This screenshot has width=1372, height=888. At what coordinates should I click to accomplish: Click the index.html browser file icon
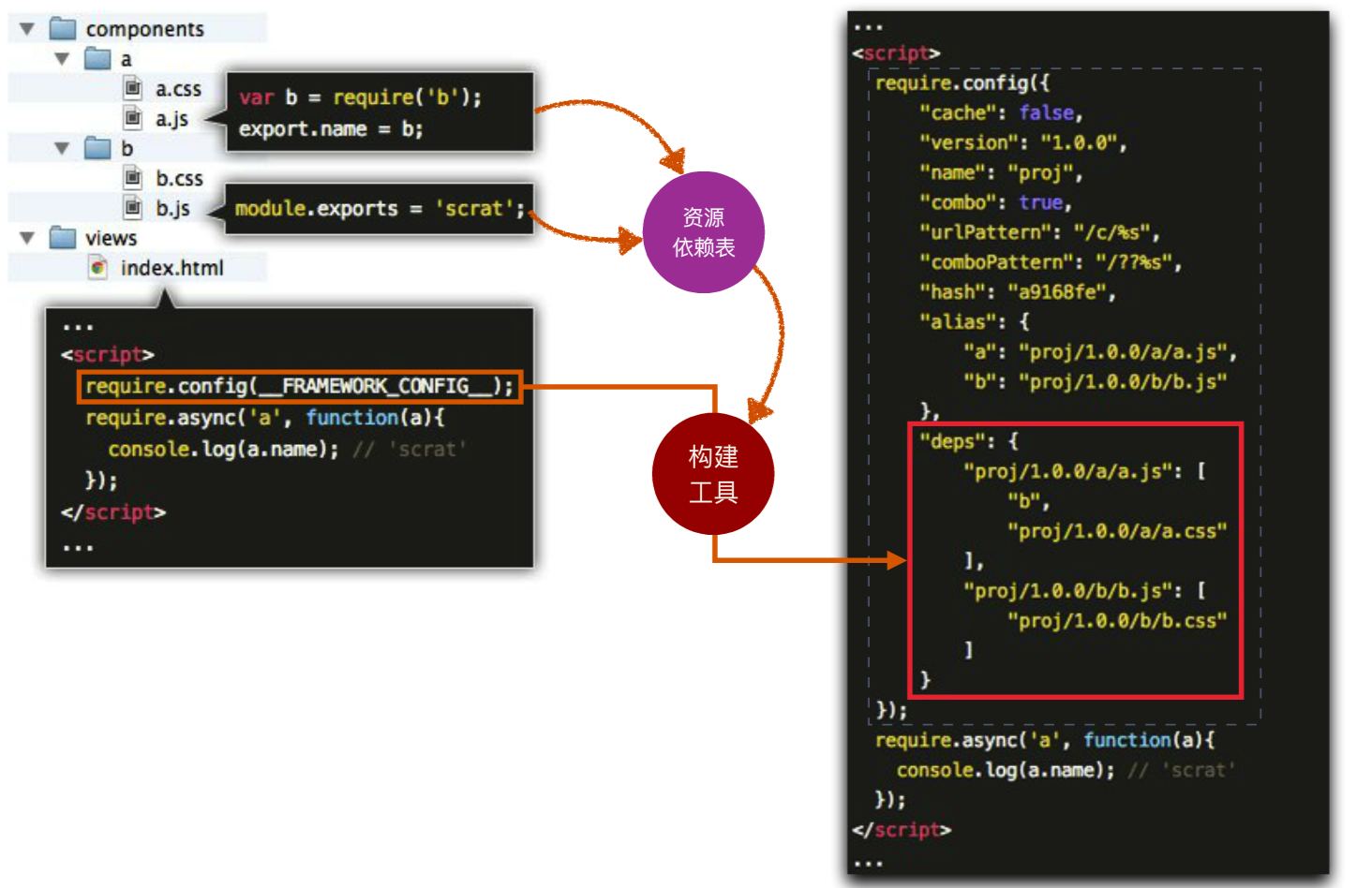(97, 268)
